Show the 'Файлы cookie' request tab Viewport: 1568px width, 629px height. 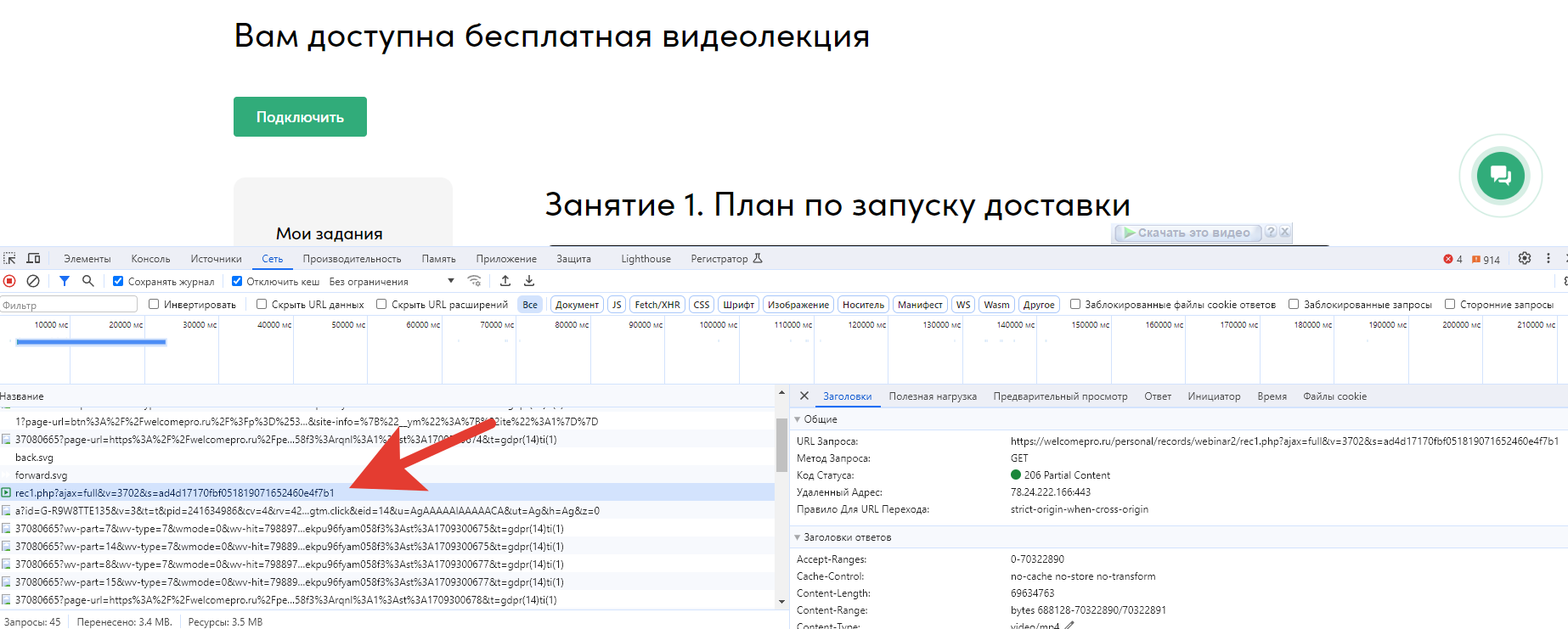(1334, 396)
